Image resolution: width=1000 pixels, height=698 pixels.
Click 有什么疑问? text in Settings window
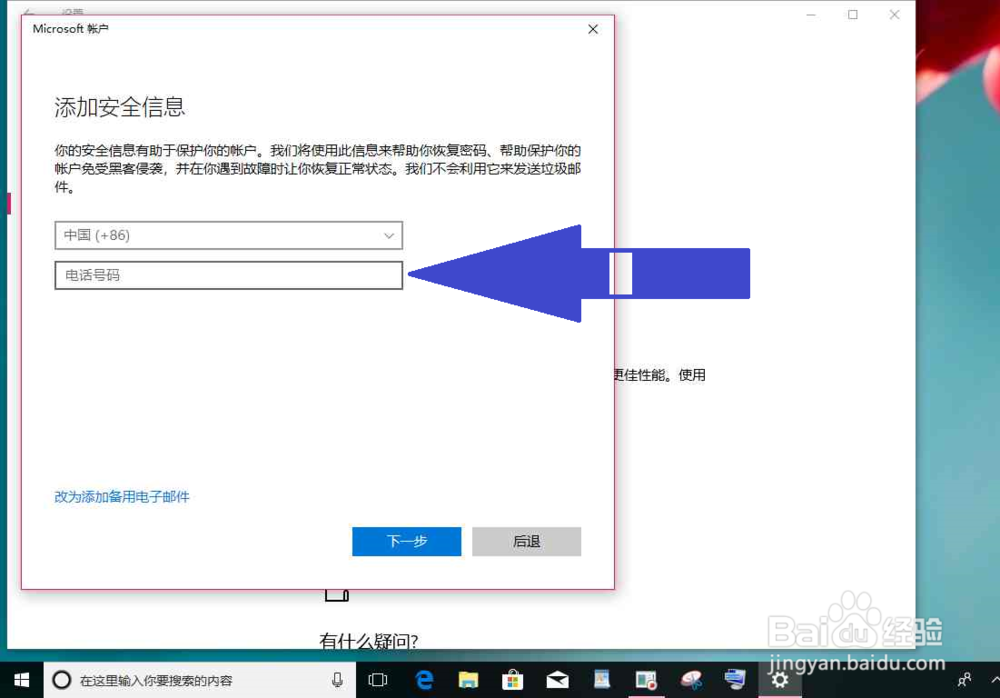[369, 641]
